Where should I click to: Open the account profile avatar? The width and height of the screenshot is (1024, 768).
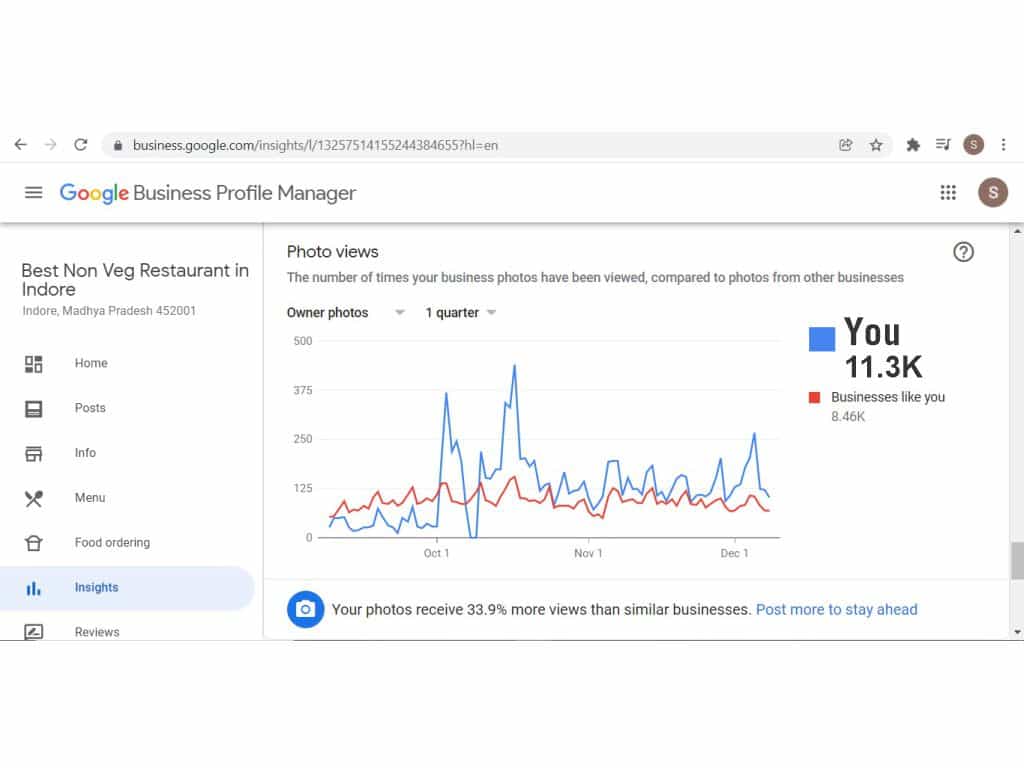click(992, 193)
